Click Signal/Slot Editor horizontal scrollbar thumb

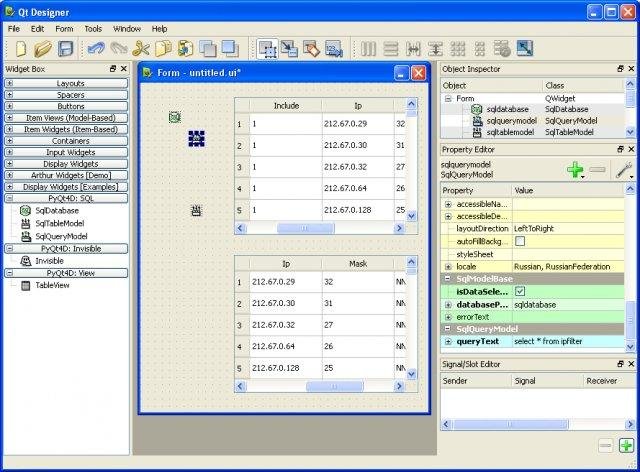[510, 424]
